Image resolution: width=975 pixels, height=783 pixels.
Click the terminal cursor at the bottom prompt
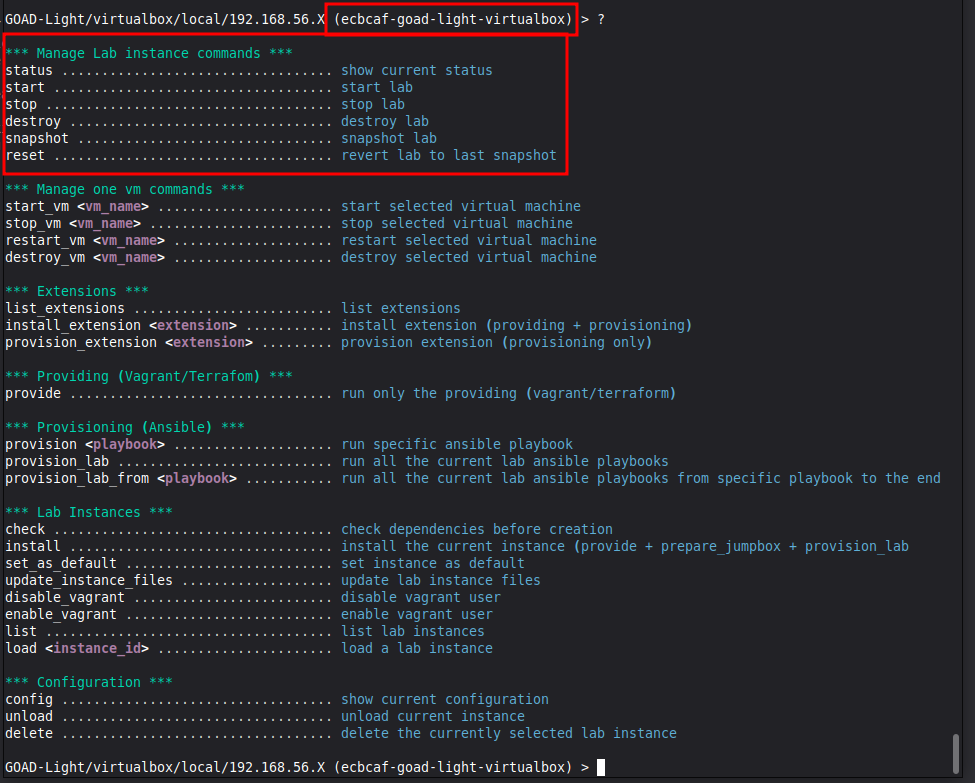point(601,767)
